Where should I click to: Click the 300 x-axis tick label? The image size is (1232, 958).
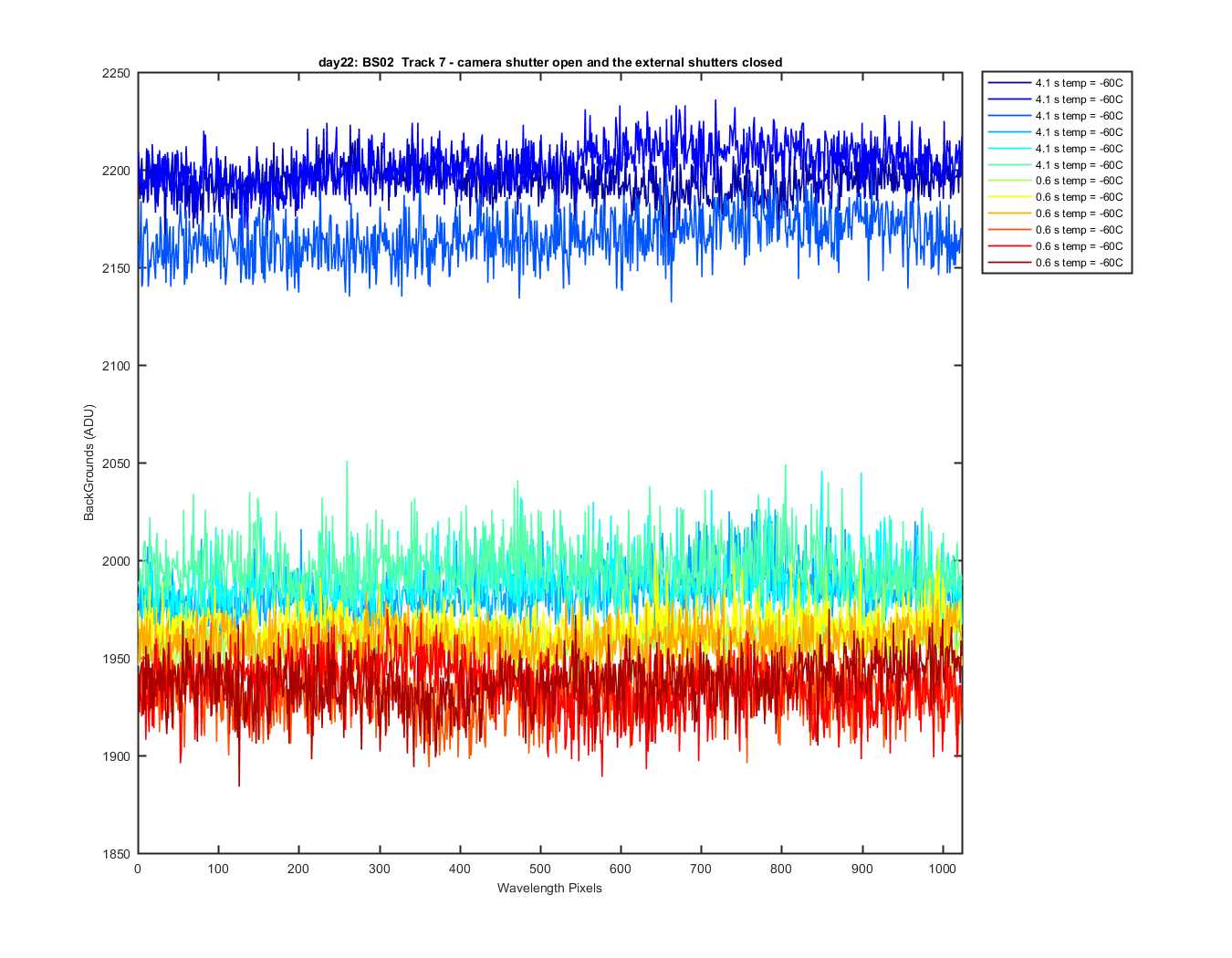pos(379,869)
